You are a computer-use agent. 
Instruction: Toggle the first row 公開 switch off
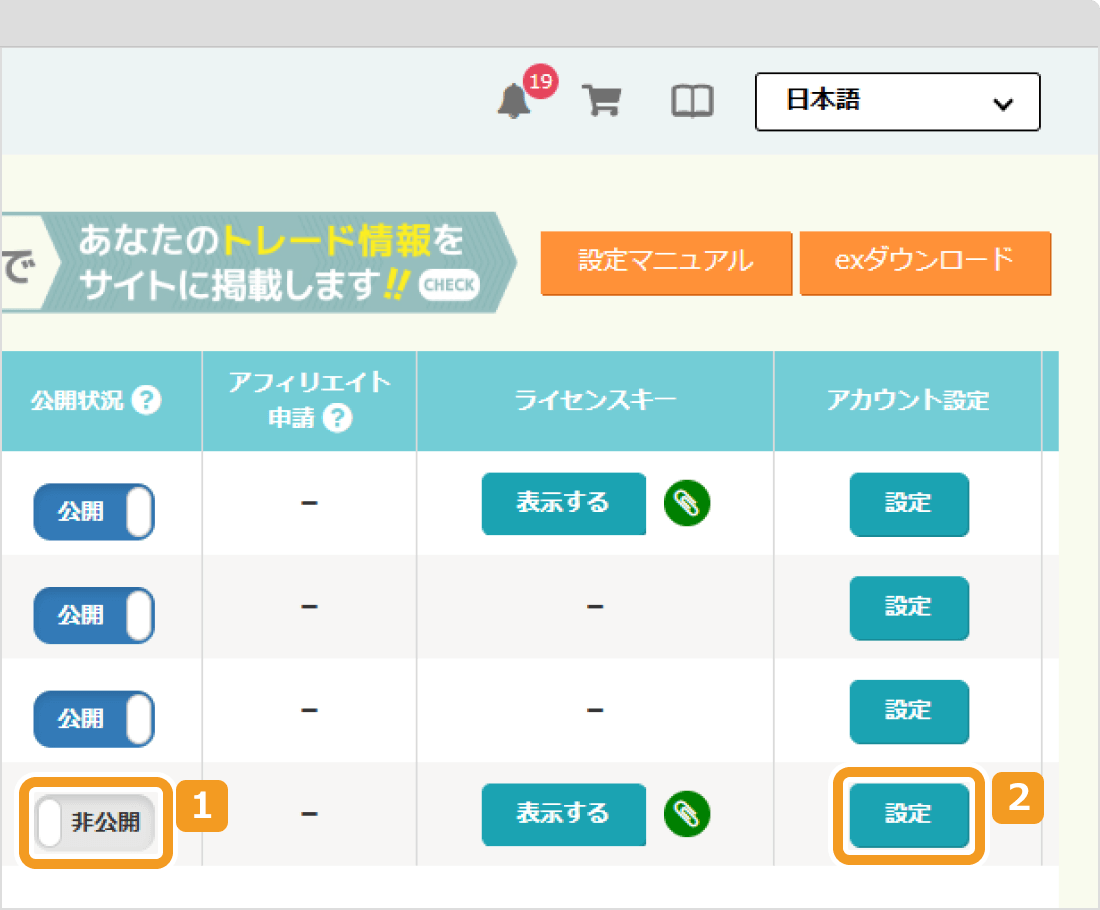94,511
